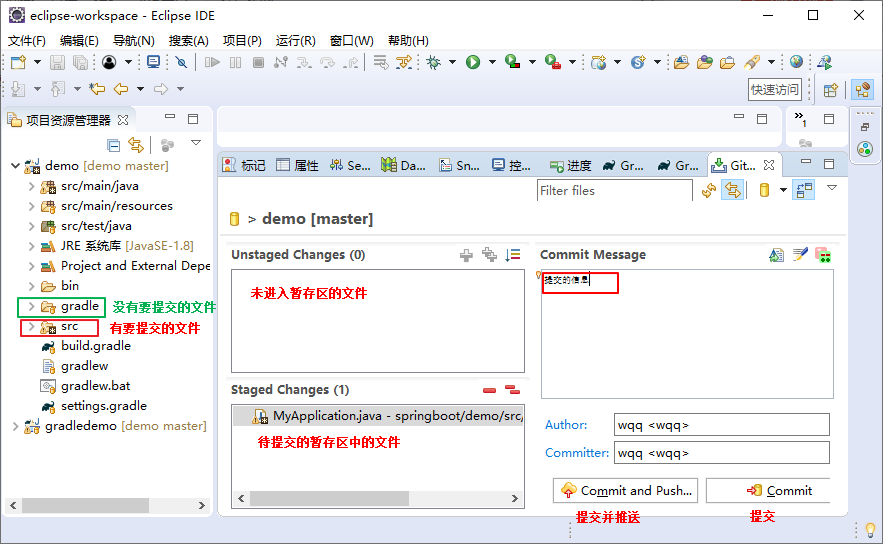The width and height of the screenshot is (883, 544).
Task: Click the Add selected files to index plus icon
Action: pos(466,255)
